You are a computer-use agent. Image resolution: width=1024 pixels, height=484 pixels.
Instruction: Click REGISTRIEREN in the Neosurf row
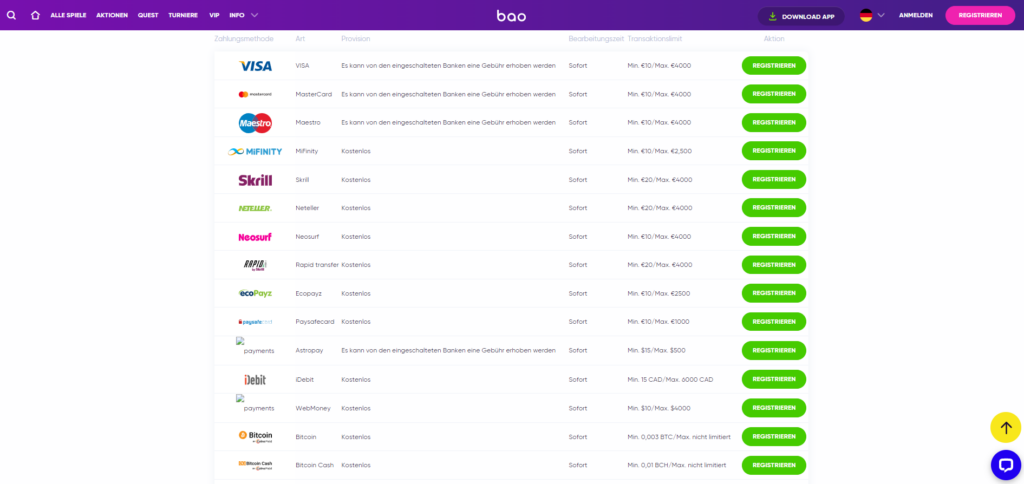pos(774,236)
